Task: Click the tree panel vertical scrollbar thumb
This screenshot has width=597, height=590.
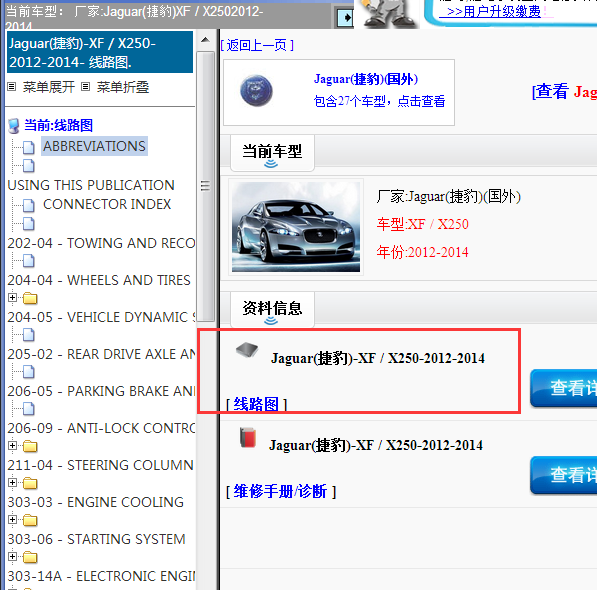Action: pyautogui.click(x=205, y=187)
